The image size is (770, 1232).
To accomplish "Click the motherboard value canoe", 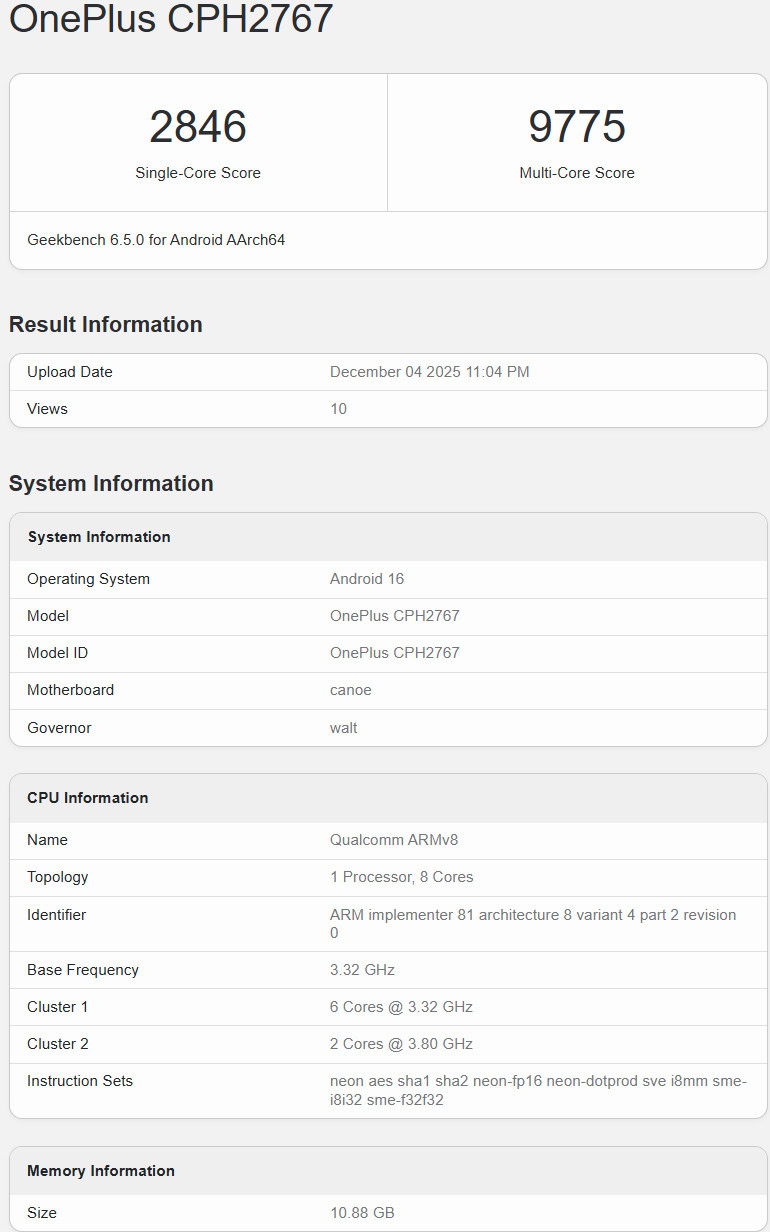I will click(350, 690).
